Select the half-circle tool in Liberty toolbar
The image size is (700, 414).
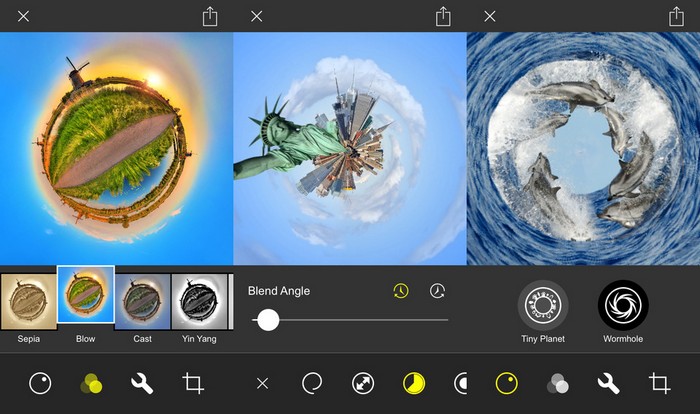460,383
